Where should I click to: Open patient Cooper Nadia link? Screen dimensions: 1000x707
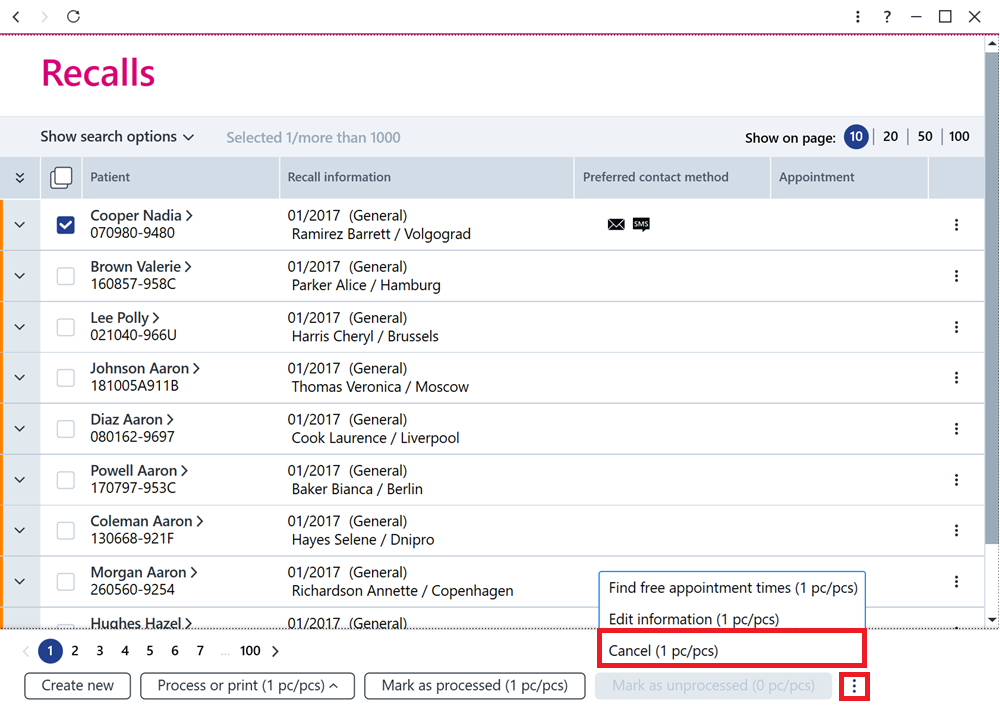[141, 215]
